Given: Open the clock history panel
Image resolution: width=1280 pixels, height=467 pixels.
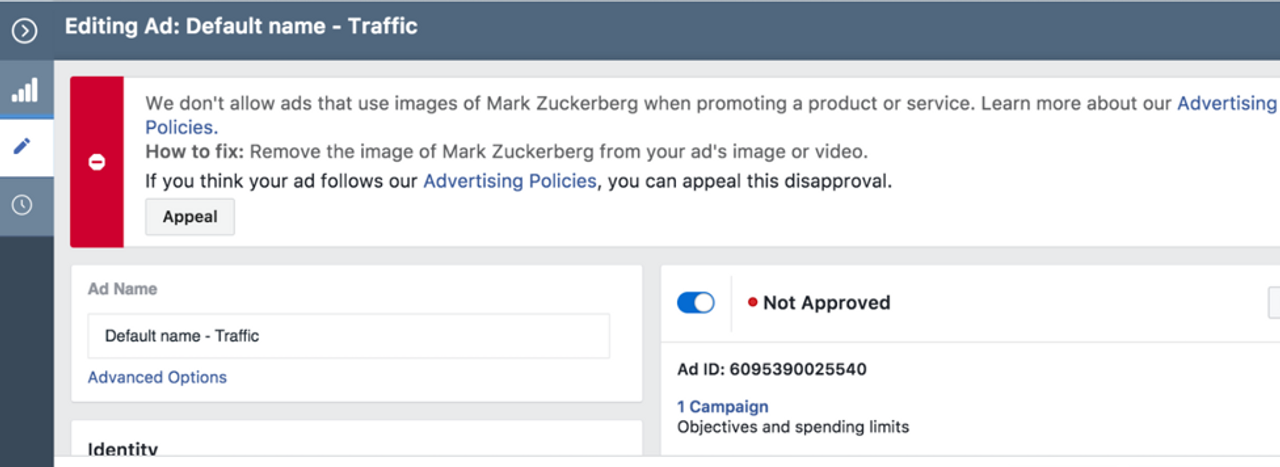Looking at the screenshot, I should (x=22, y=205).
